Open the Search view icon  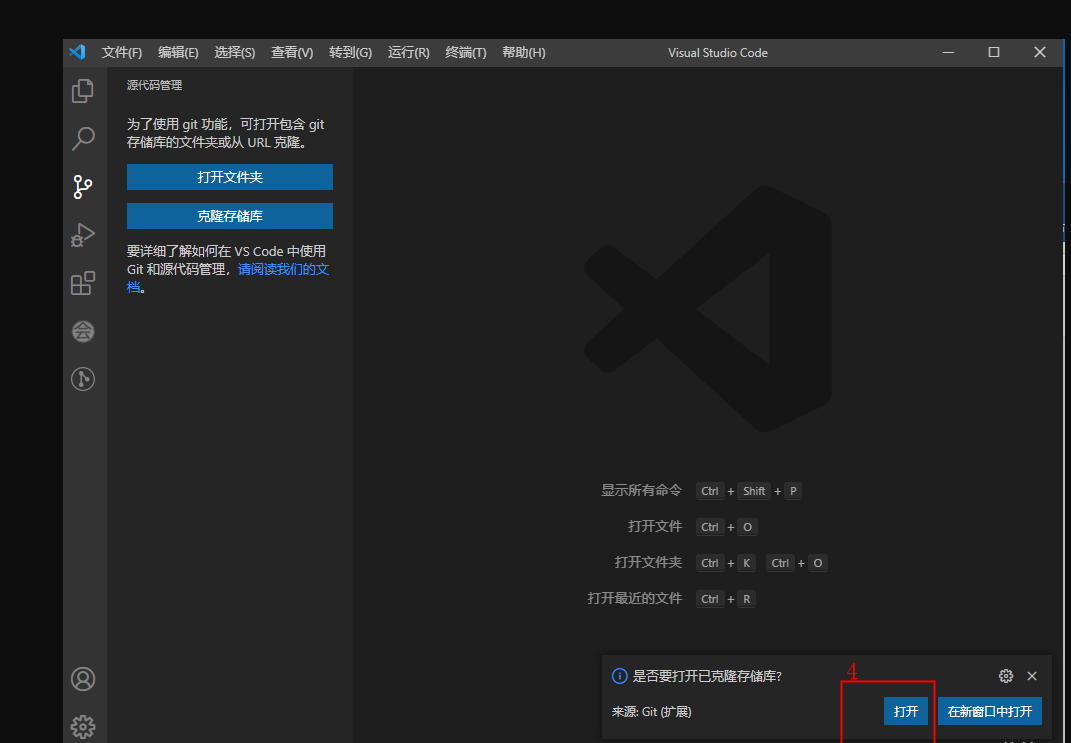tap(83, 139)
